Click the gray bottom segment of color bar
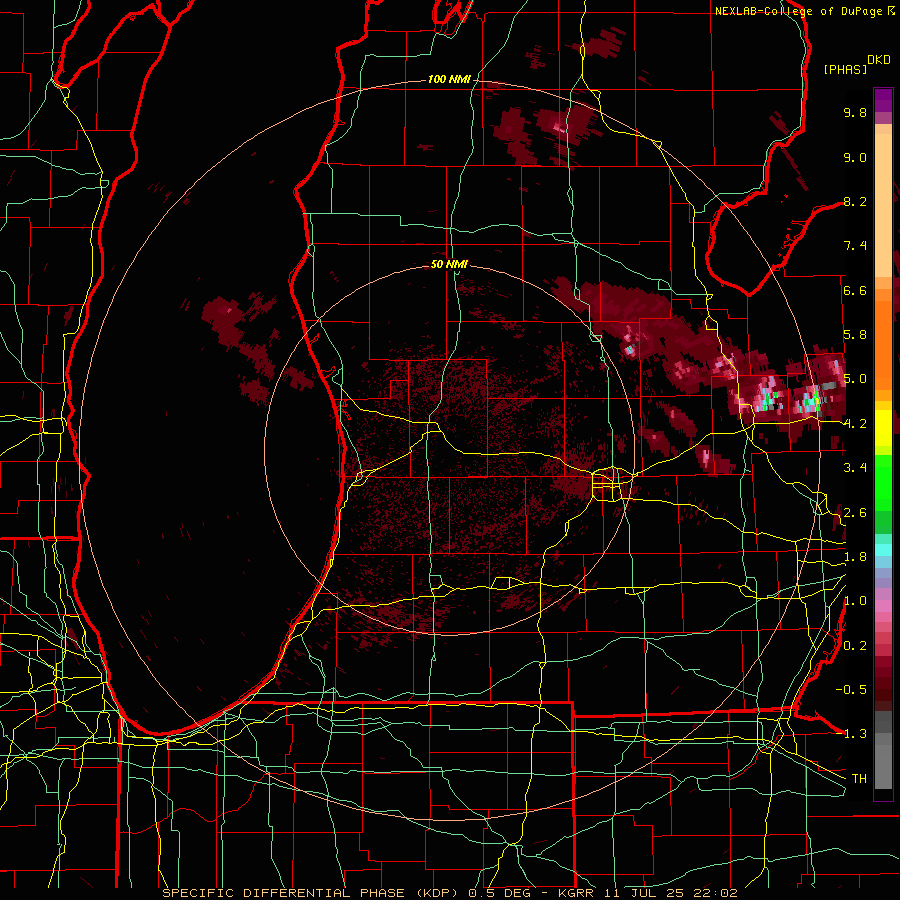This screenshot has height=900, width=900. [883, 763]
